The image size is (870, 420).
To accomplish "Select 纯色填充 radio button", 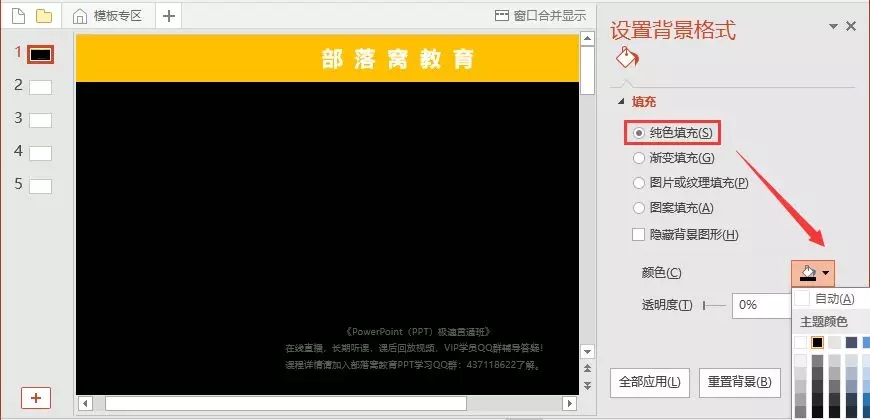I will pos(639,133).
